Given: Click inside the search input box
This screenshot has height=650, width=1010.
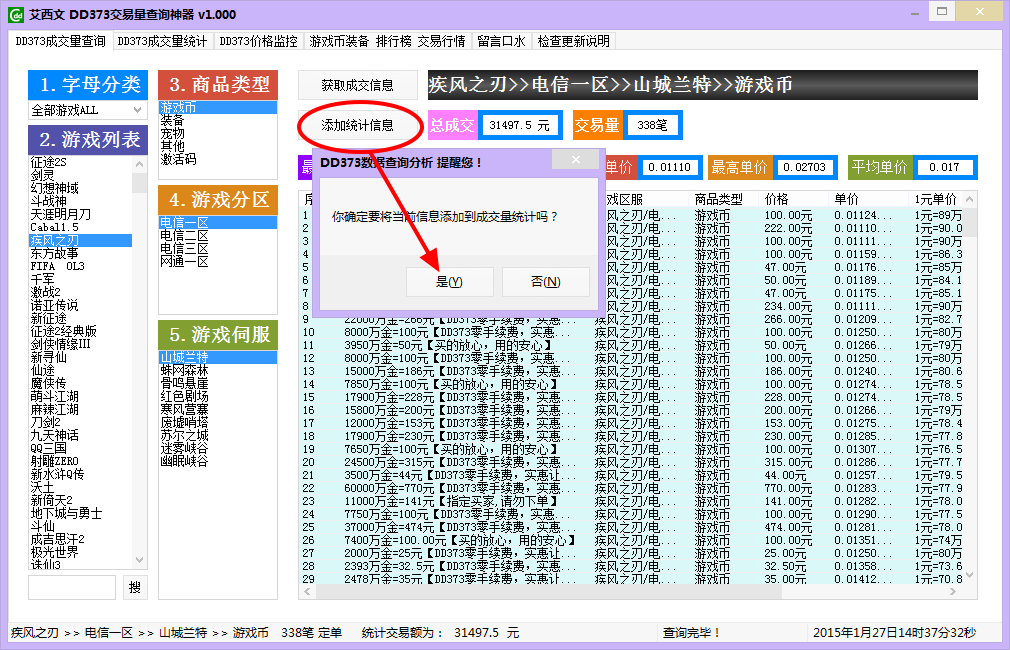Looking at the screenshot, I should [x=70, y=587].
